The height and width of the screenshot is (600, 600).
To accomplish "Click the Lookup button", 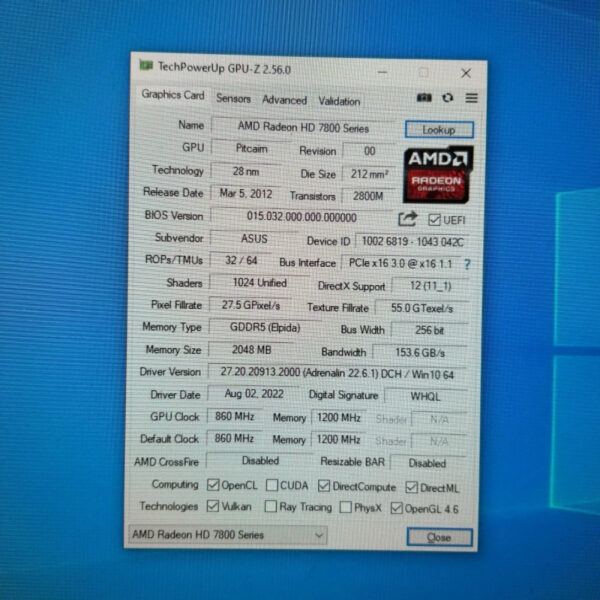I will [439, 130].
